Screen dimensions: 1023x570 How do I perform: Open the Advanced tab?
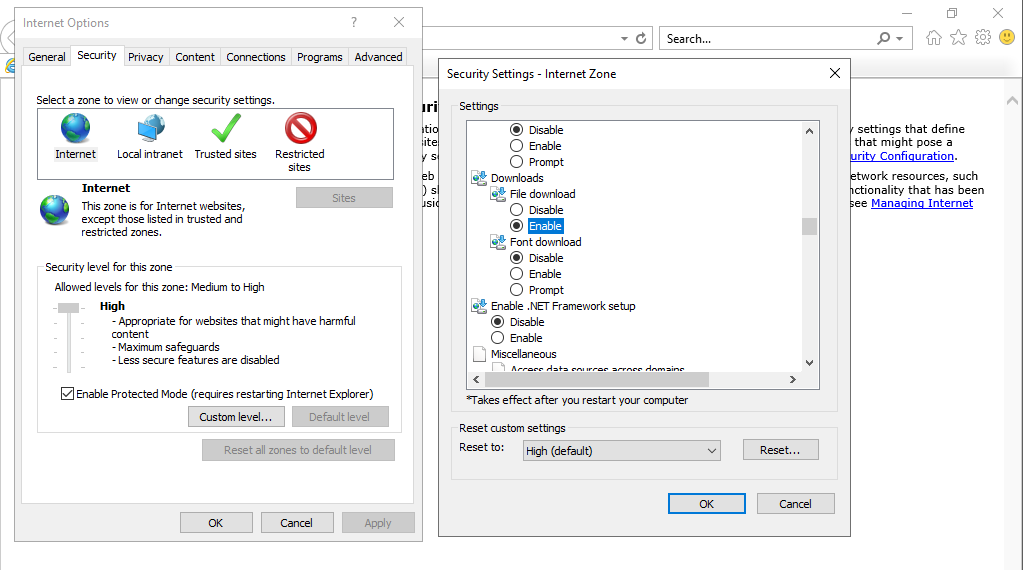tap(378, 57)
